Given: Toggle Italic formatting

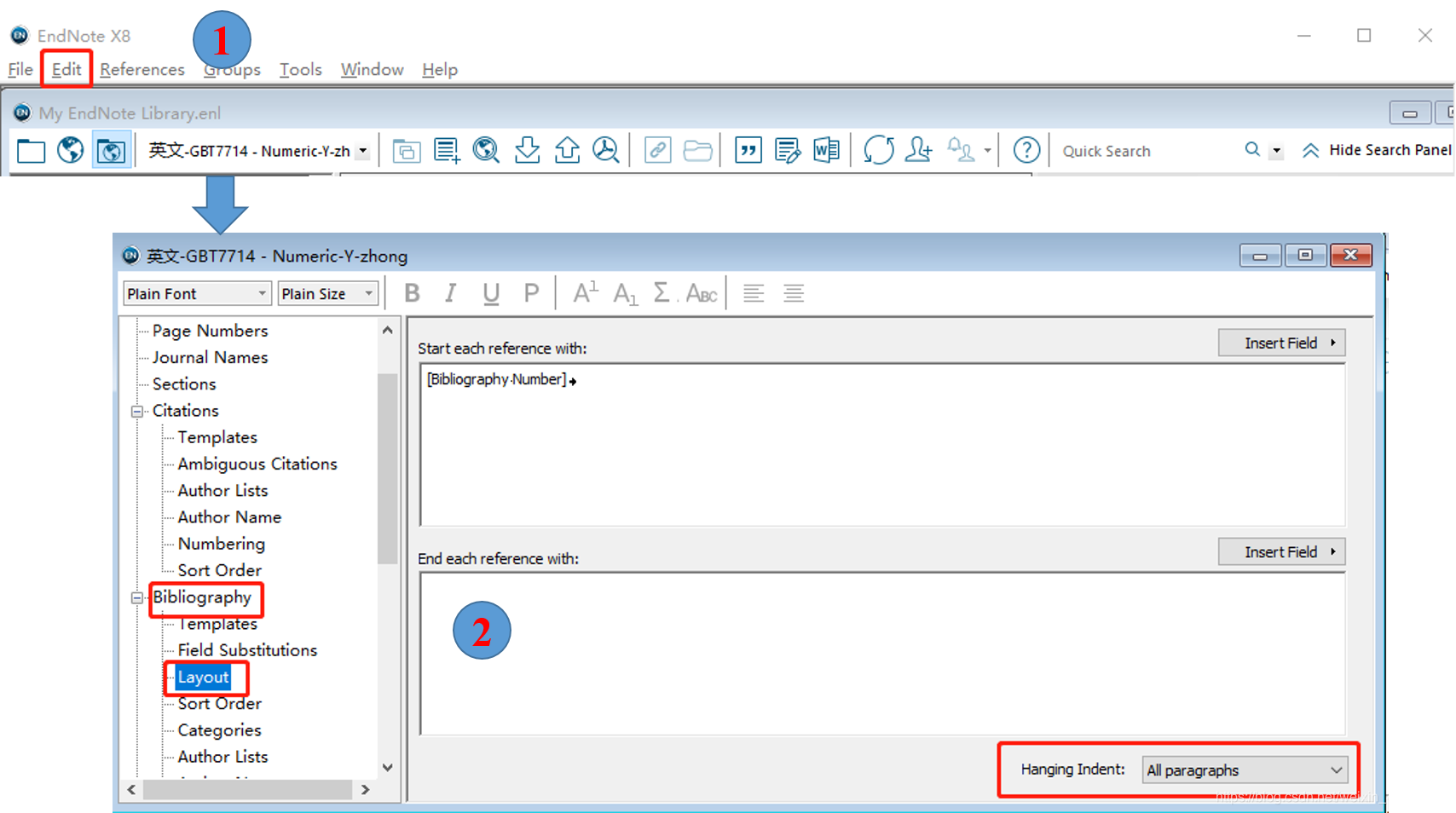Looking at the screenshot, I should [x=450, y=294].
